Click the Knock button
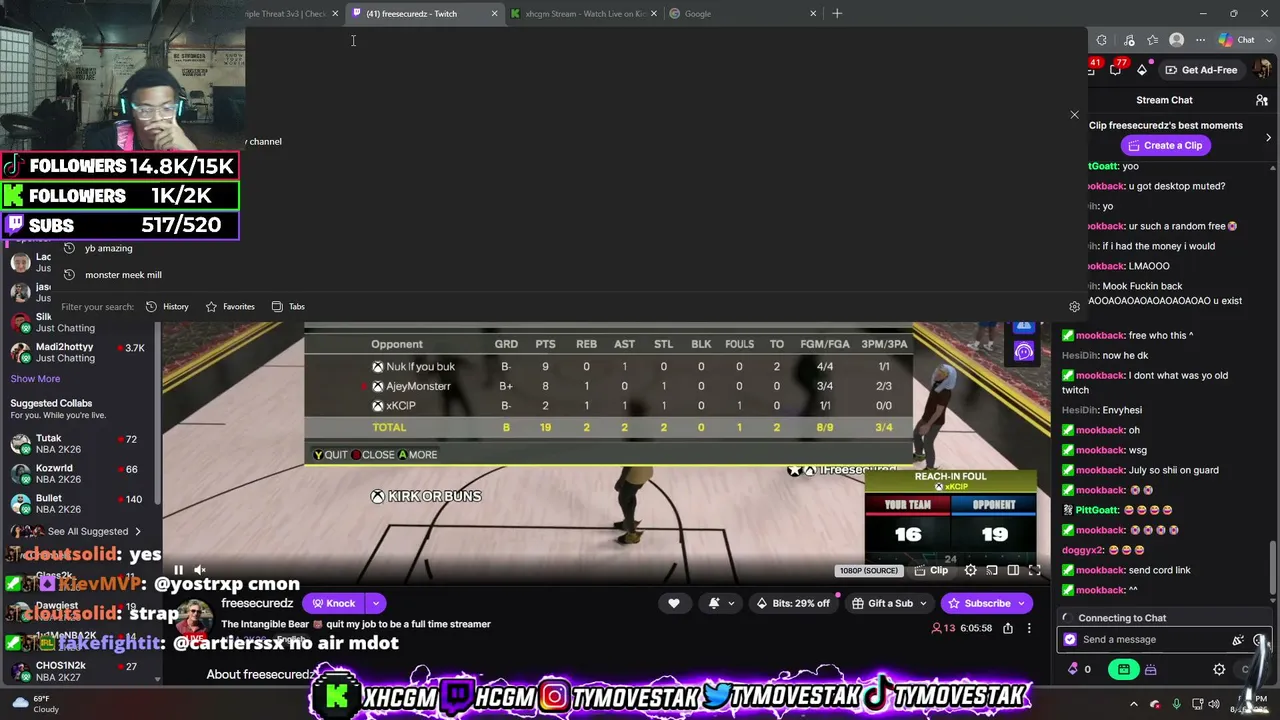 click(334, 603)
